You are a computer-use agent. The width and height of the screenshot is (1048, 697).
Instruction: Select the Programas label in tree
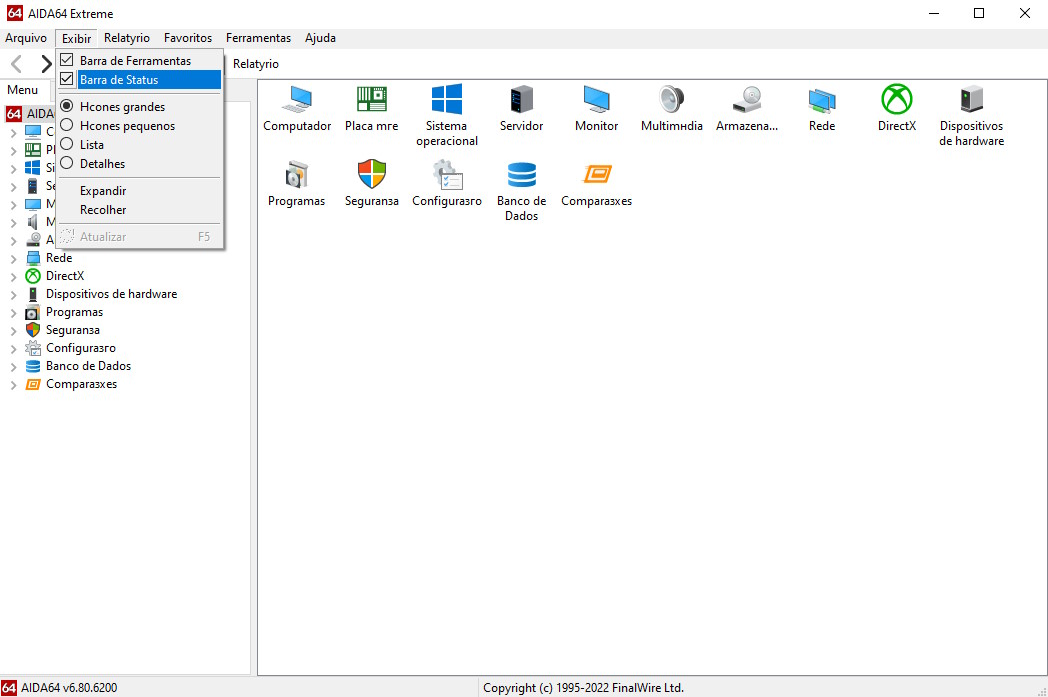[x=74, y=312]
